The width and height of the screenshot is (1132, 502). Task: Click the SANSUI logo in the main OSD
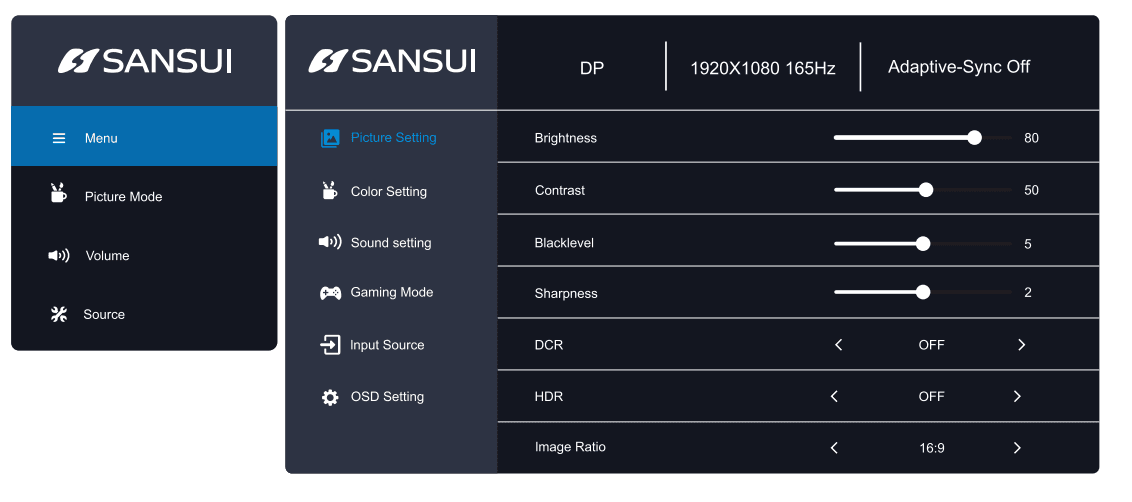tap(392, 61)
